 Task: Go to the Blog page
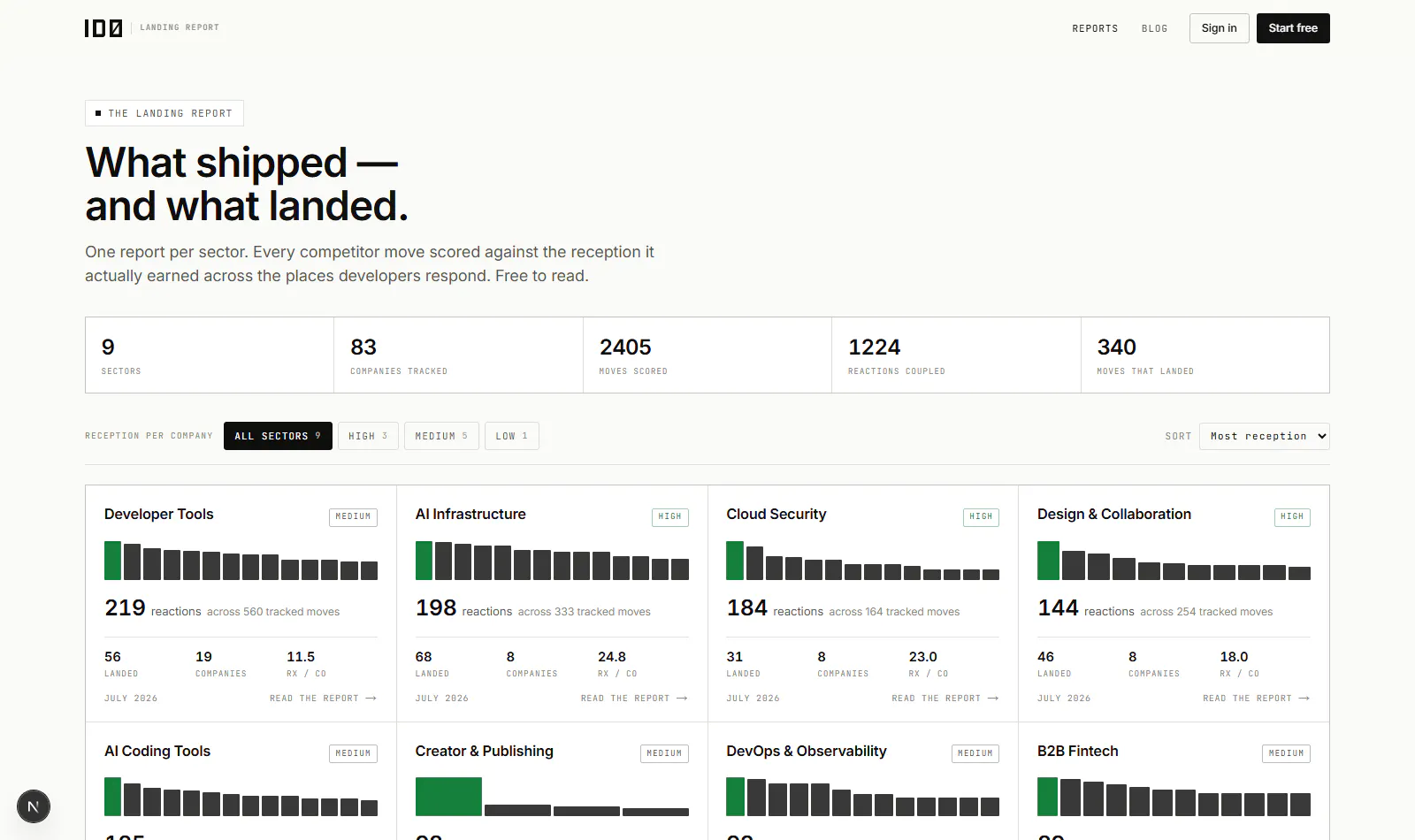point(1154,28)
